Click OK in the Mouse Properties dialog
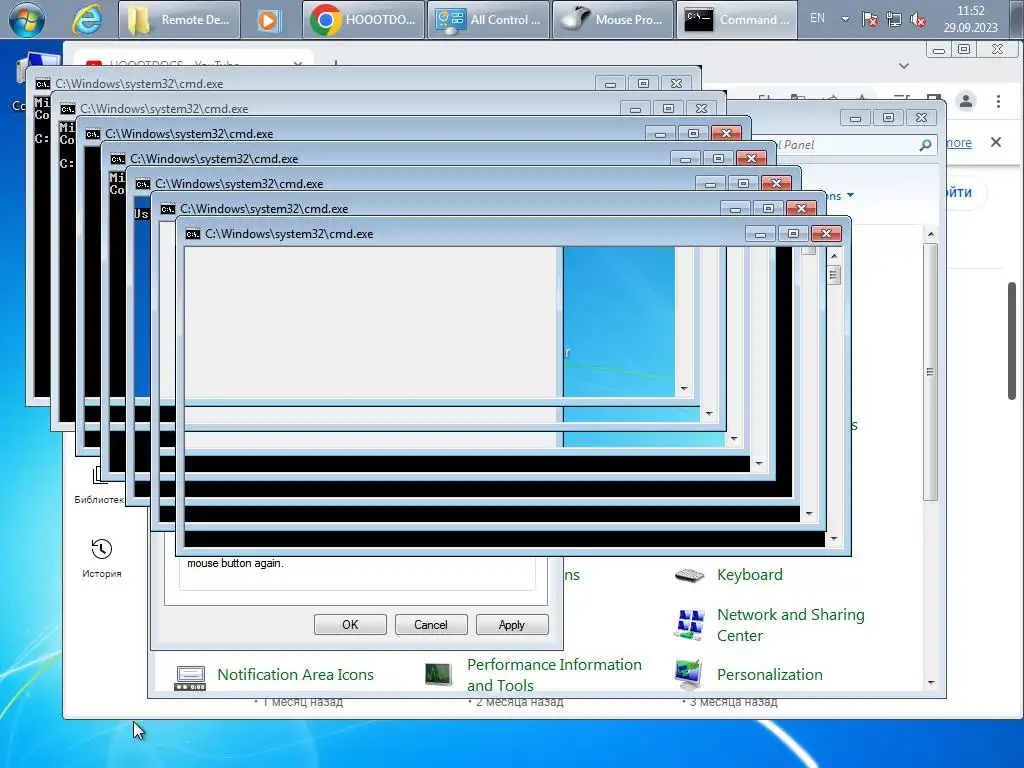This screenshot has width=1024, height=768. coord(350,624)
